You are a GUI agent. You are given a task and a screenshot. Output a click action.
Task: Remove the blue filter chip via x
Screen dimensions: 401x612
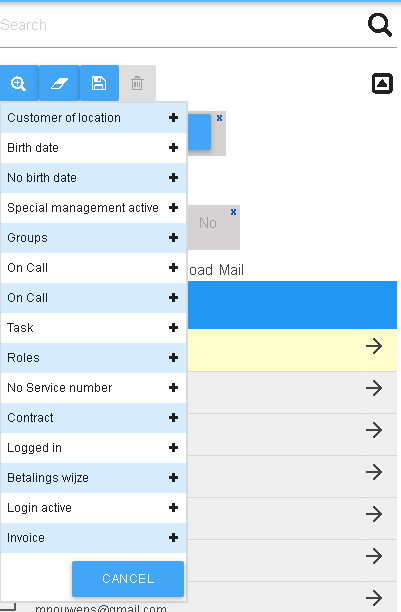click(x=219, y=118)
